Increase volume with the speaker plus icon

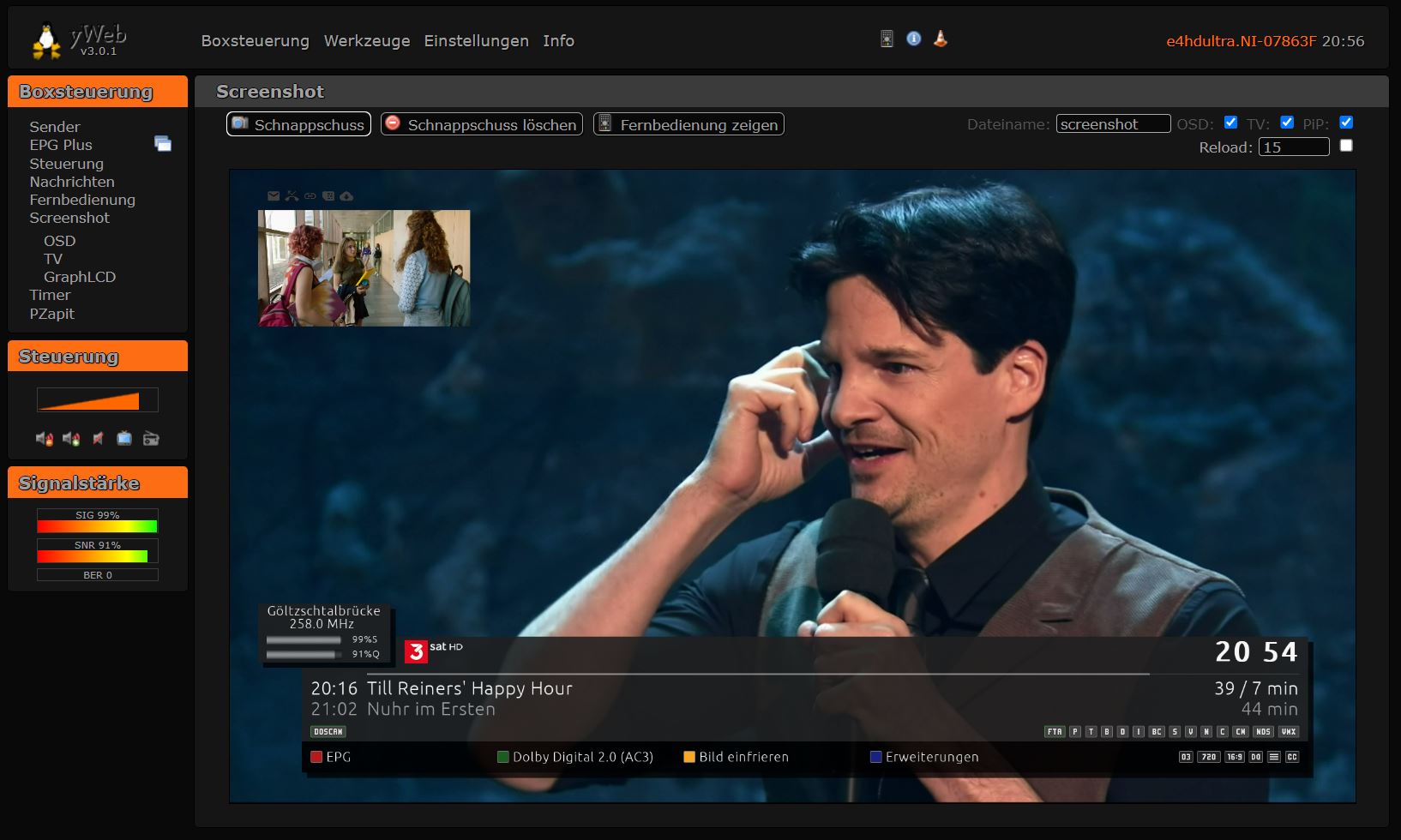pos(71,439)
